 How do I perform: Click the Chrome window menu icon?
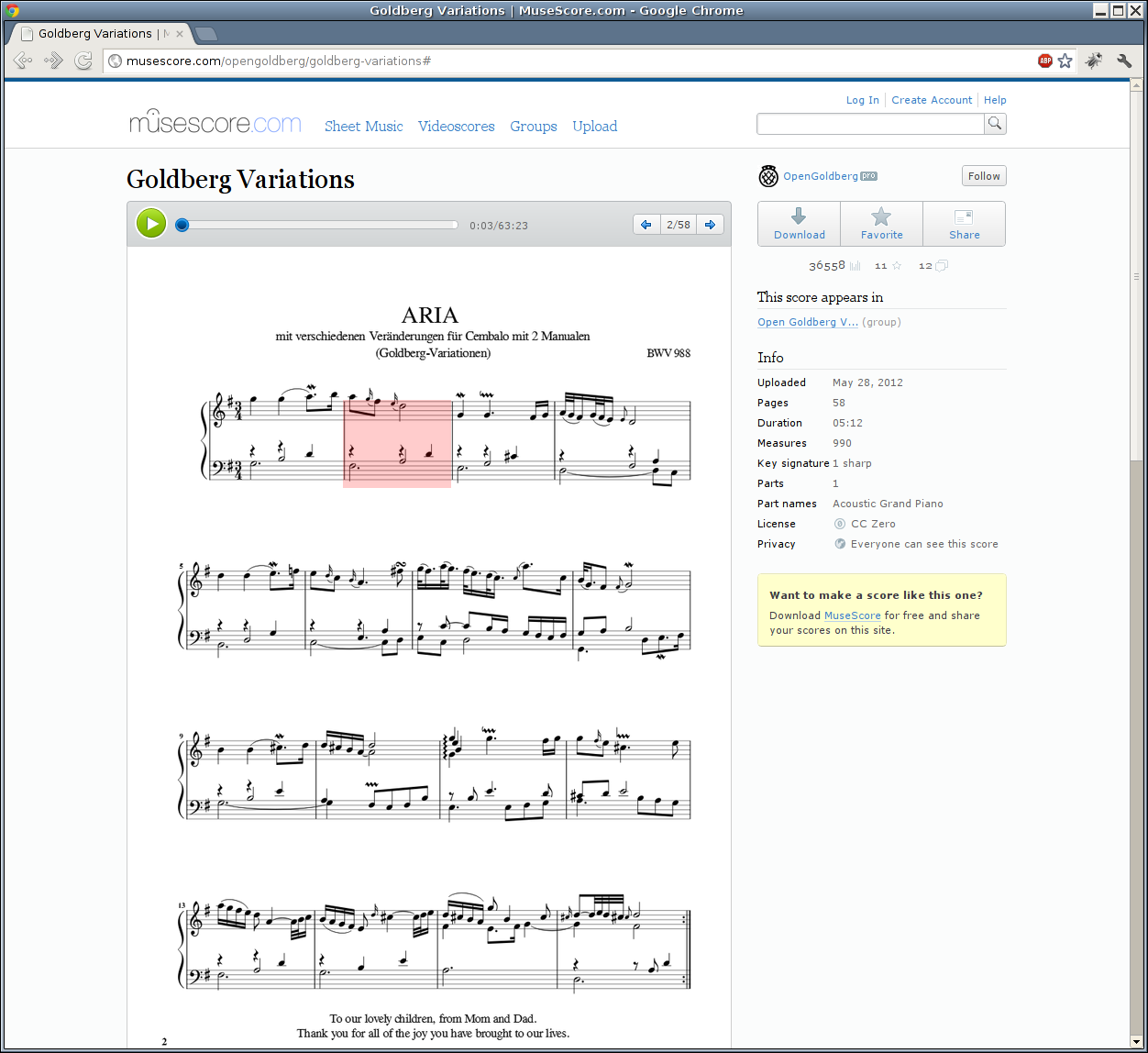coord(13,10)
